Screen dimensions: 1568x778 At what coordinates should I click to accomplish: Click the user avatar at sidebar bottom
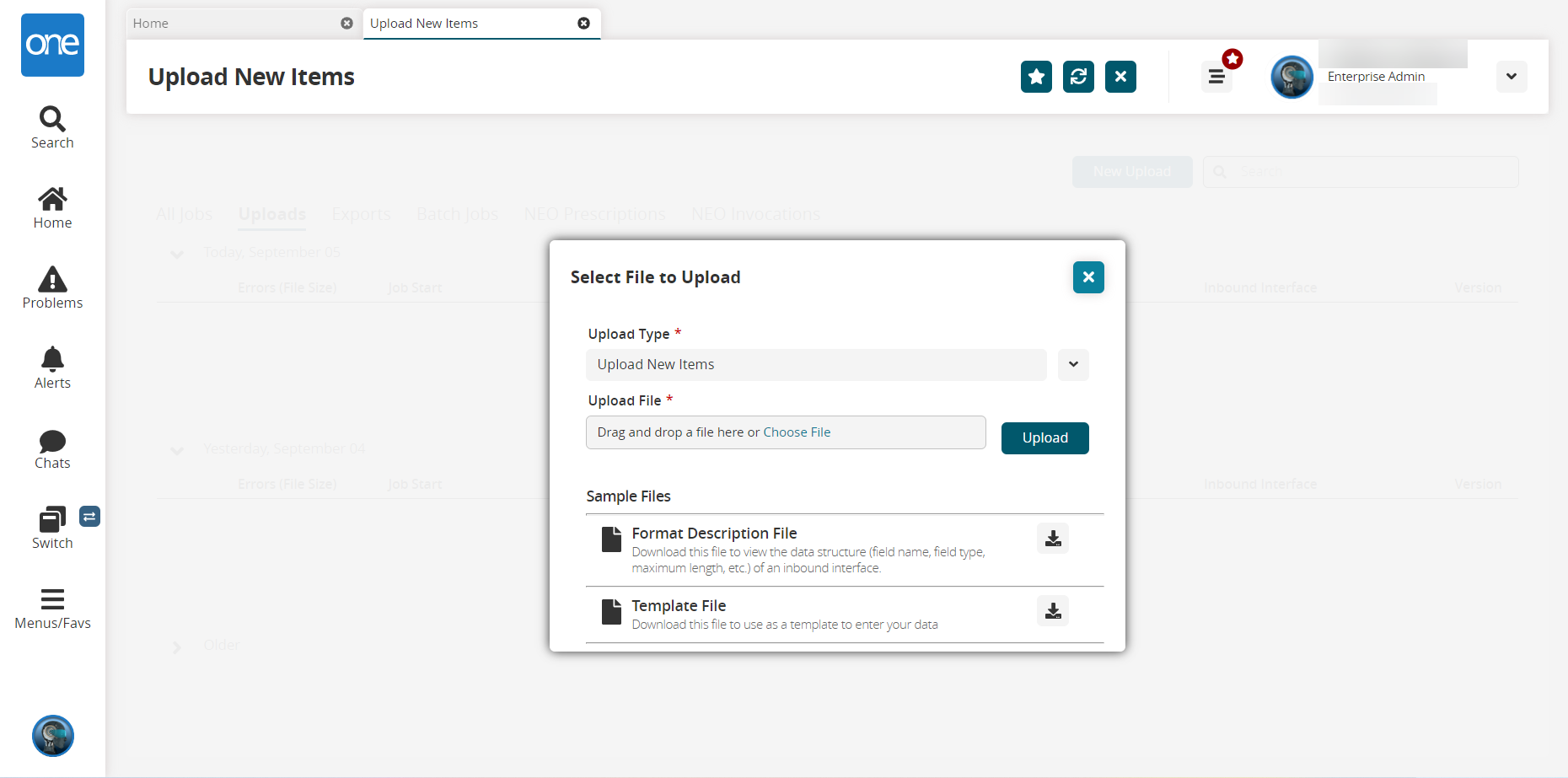(53, 736)
